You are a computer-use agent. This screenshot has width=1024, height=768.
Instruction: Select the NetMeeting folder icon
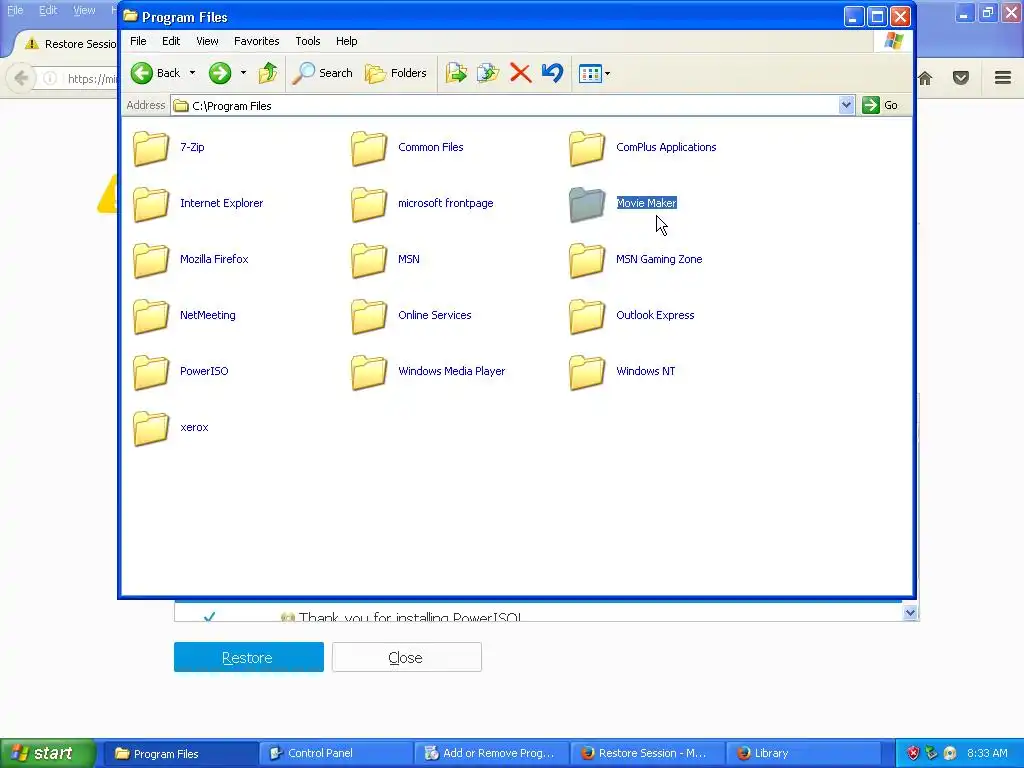pos(151,316)
